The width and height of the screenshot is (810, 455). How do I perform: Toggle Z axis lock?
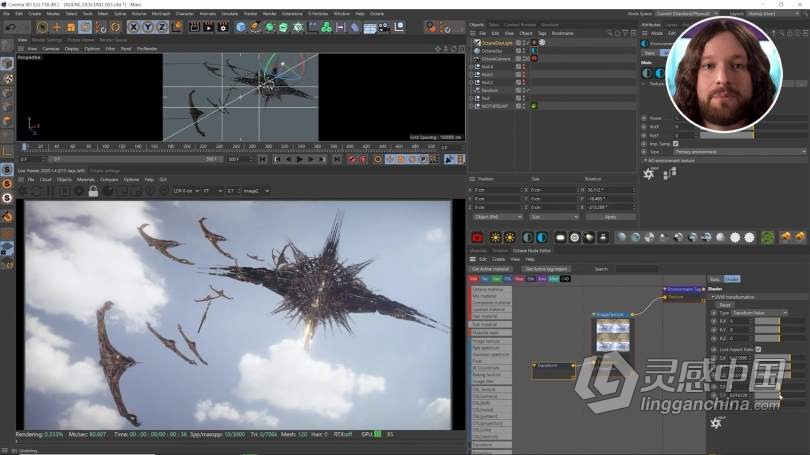[x=162, y=27]
